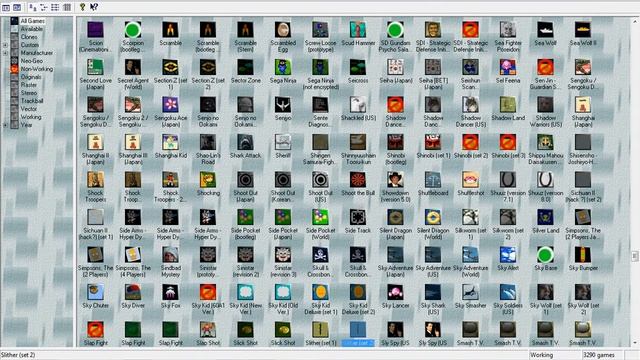Viewport: 640px width, 360px height.
Task: Select the Sector Zone game icon
Action: (x=245, y=67)
